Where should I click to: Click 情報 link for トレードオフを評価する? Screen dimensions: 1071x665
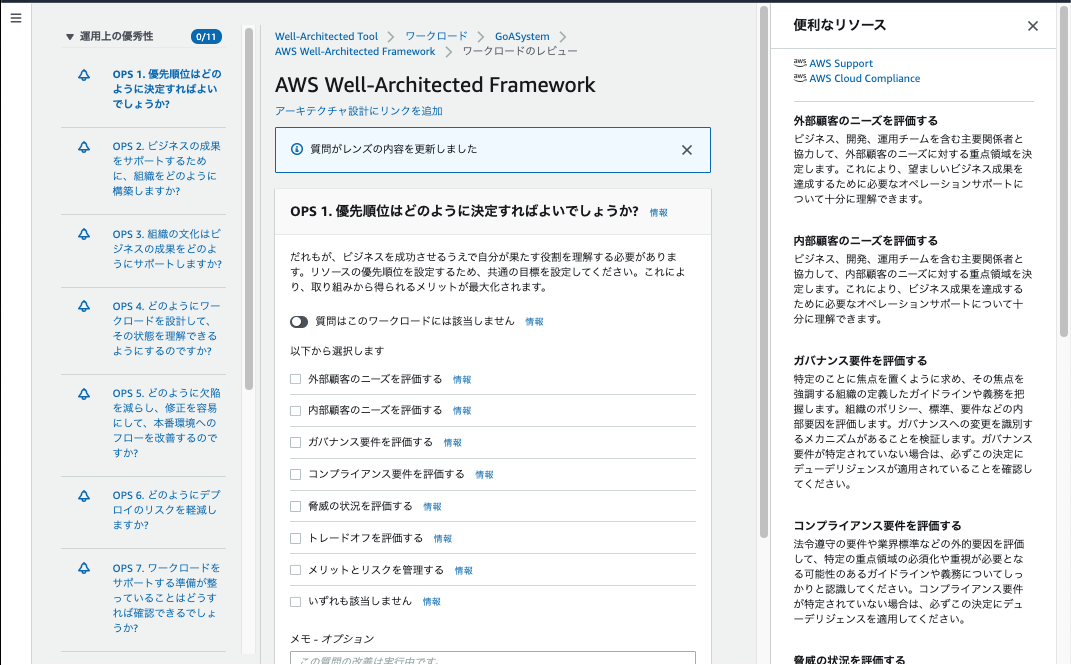tap(442, 539)
